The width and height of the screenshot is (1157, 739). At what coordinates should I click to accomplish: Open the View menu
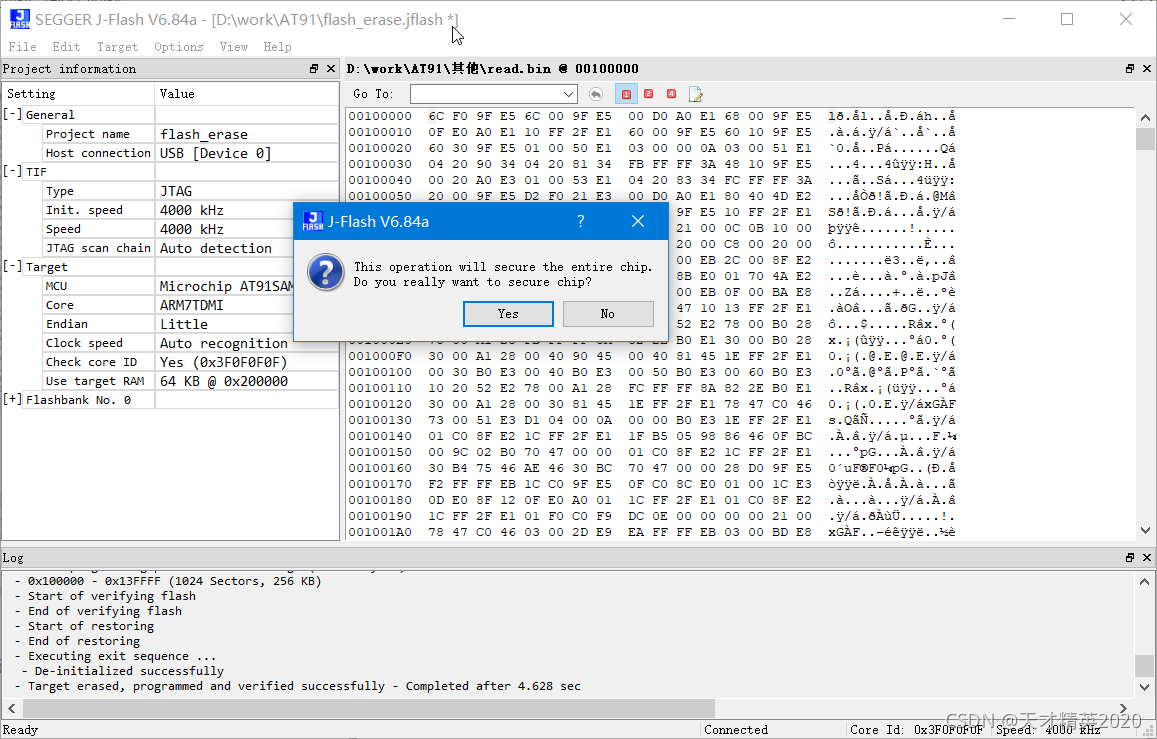coord(233,46)
